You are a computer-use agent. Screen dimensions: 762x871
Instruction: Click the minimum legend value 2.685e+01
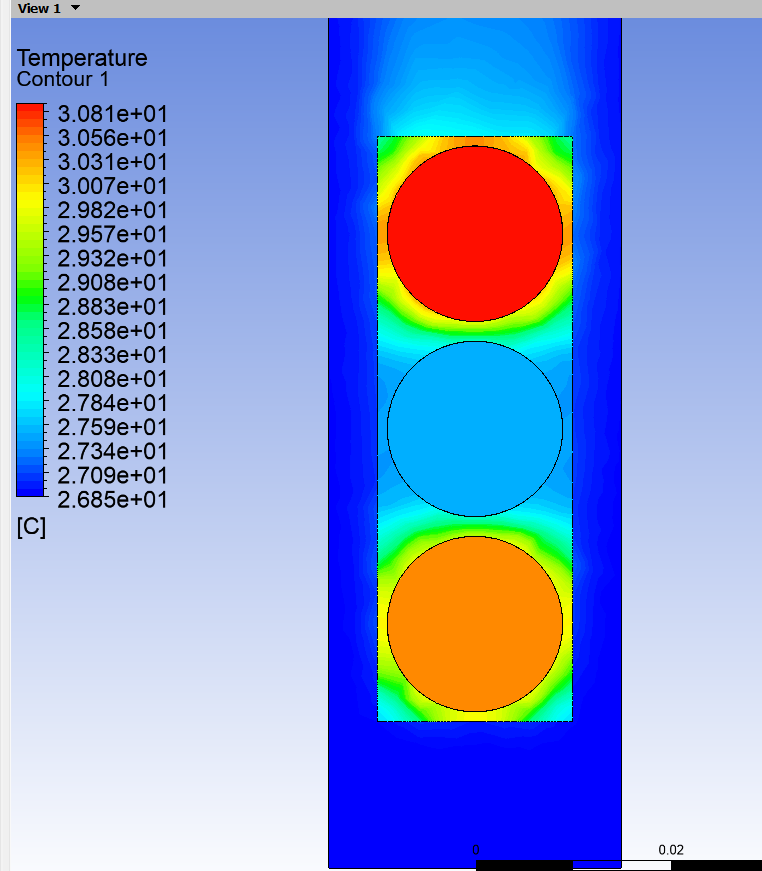pyautogui.click(x=112, y=500)
